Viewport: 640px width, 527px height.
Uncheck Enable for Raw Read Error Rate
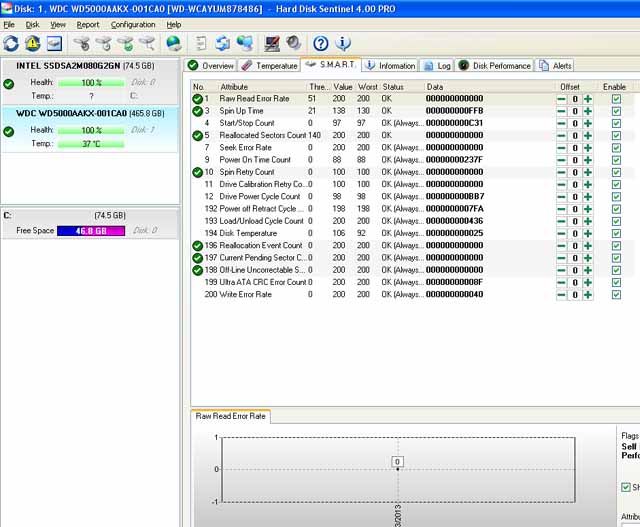coord(616,99)
